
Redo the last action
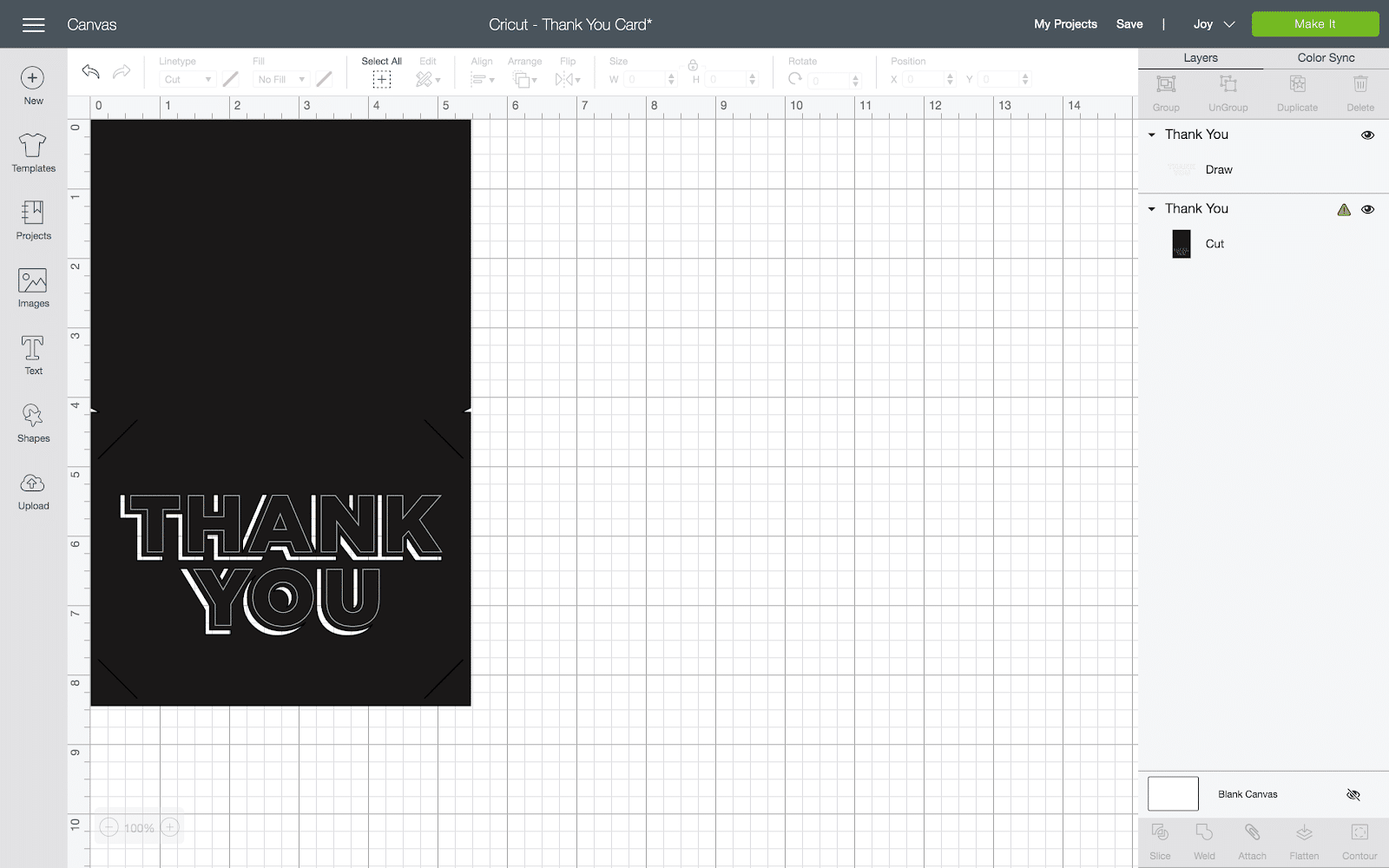tap(122, 71)
